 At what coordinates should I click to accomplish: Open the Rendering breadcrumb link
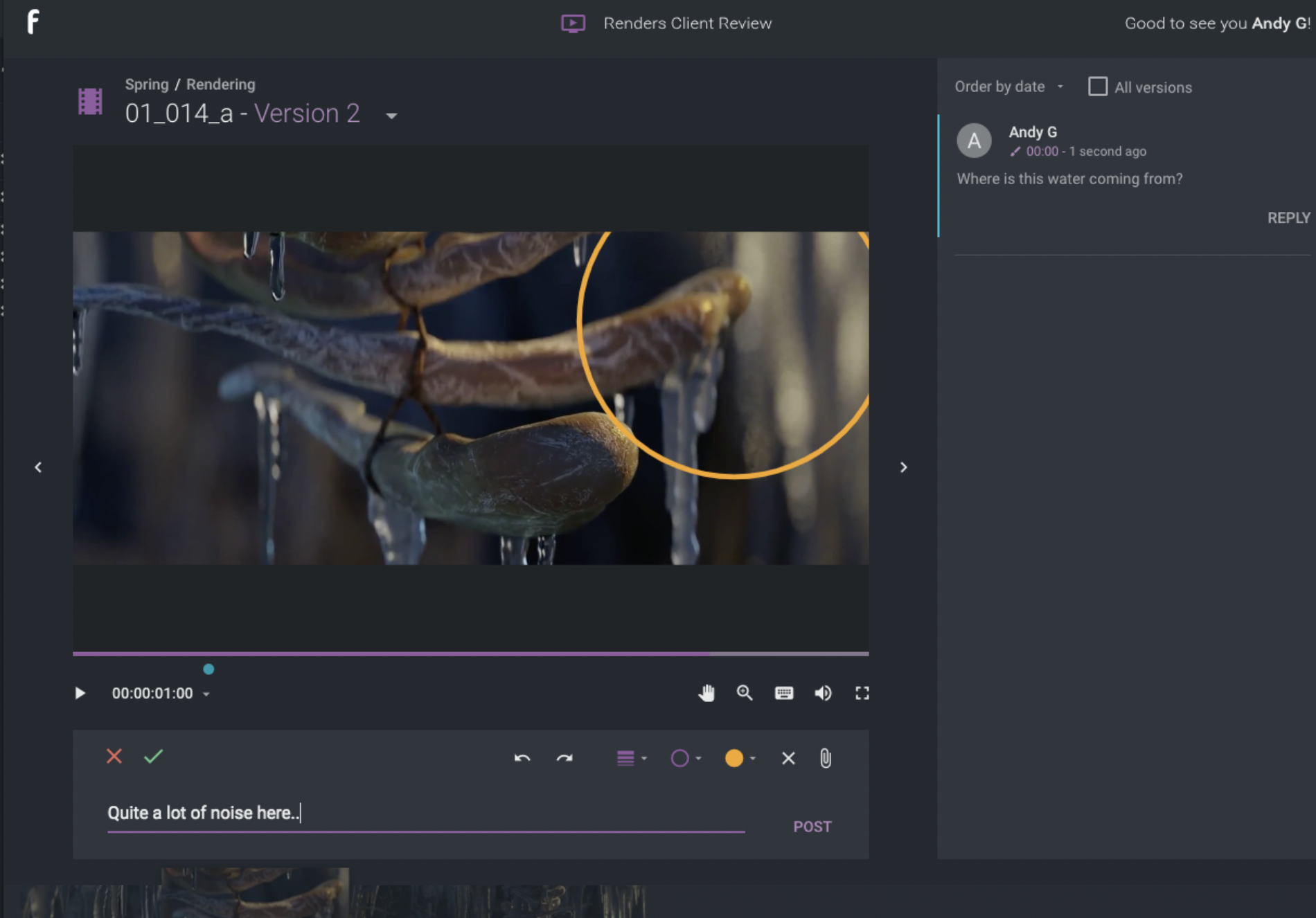point(220,84)
